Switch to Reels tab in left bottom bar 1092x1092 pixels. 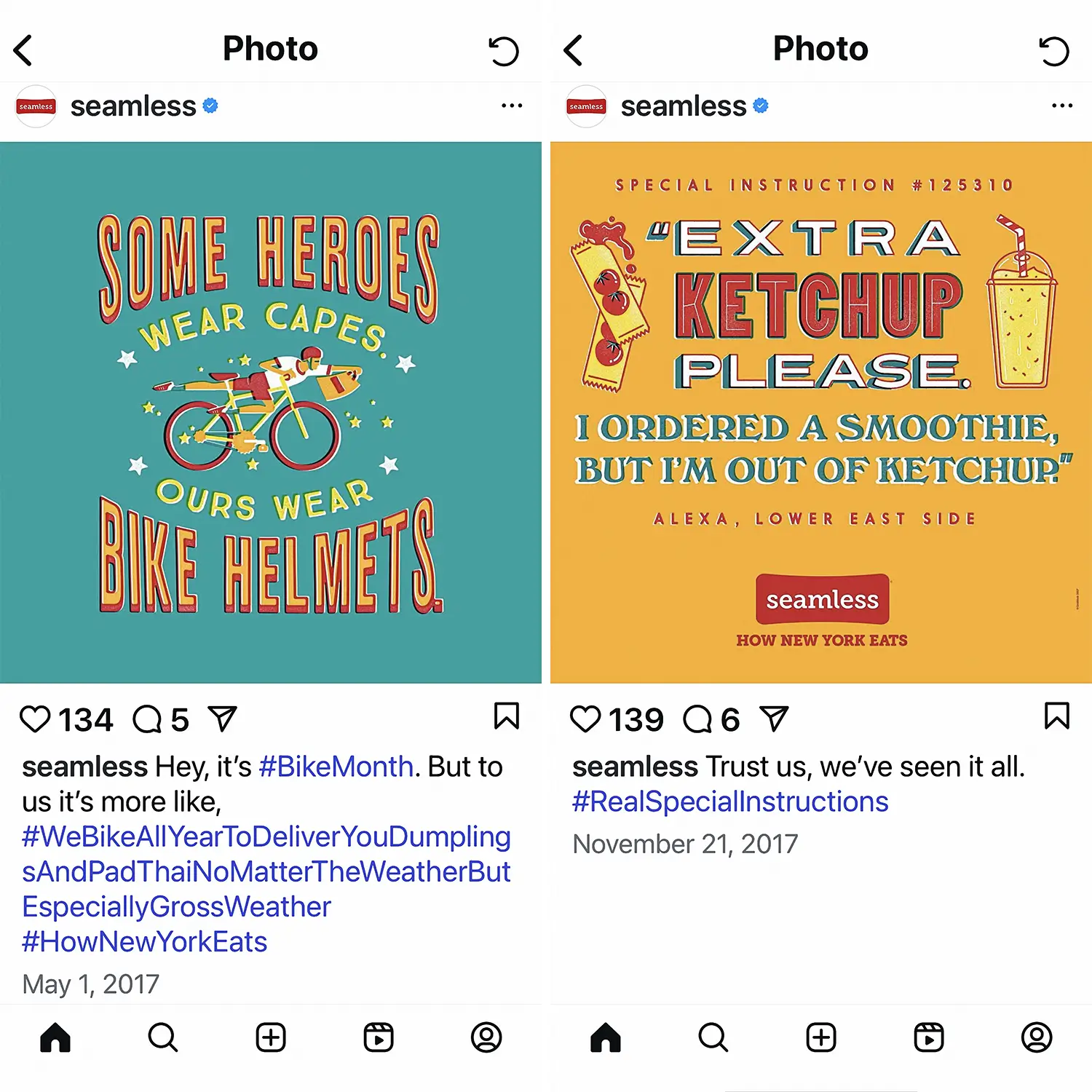pos(379,1037)
